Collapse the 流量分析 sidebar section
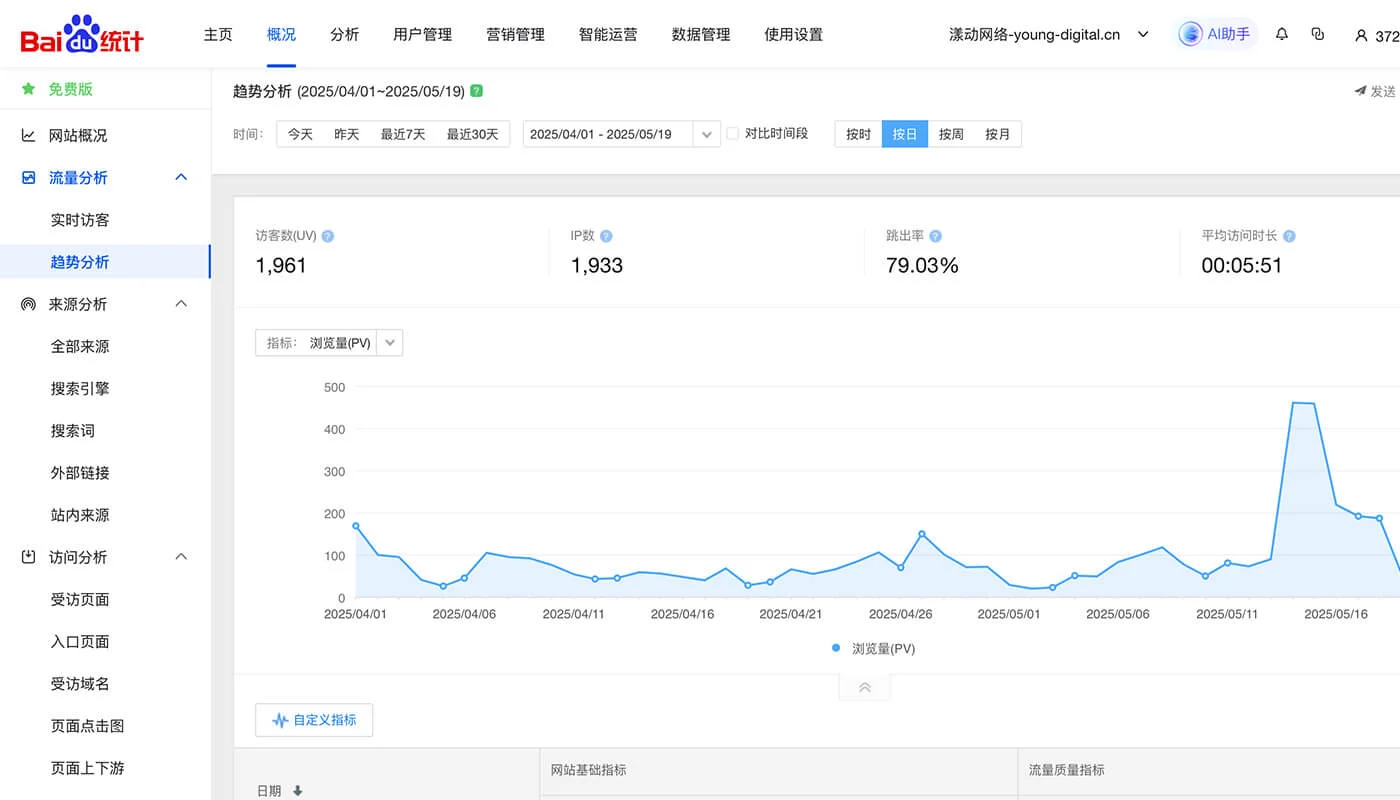 pyautogui.click(x=181, y=177)
